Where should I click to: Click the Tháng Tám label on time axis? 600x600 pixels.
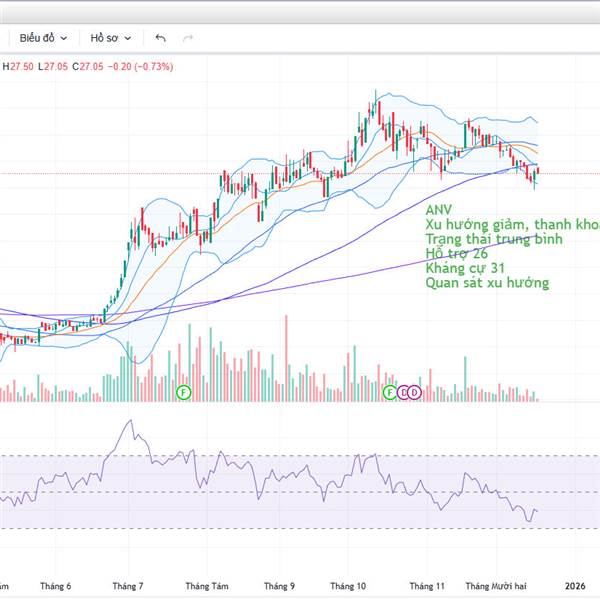click(x=206, y=586)
